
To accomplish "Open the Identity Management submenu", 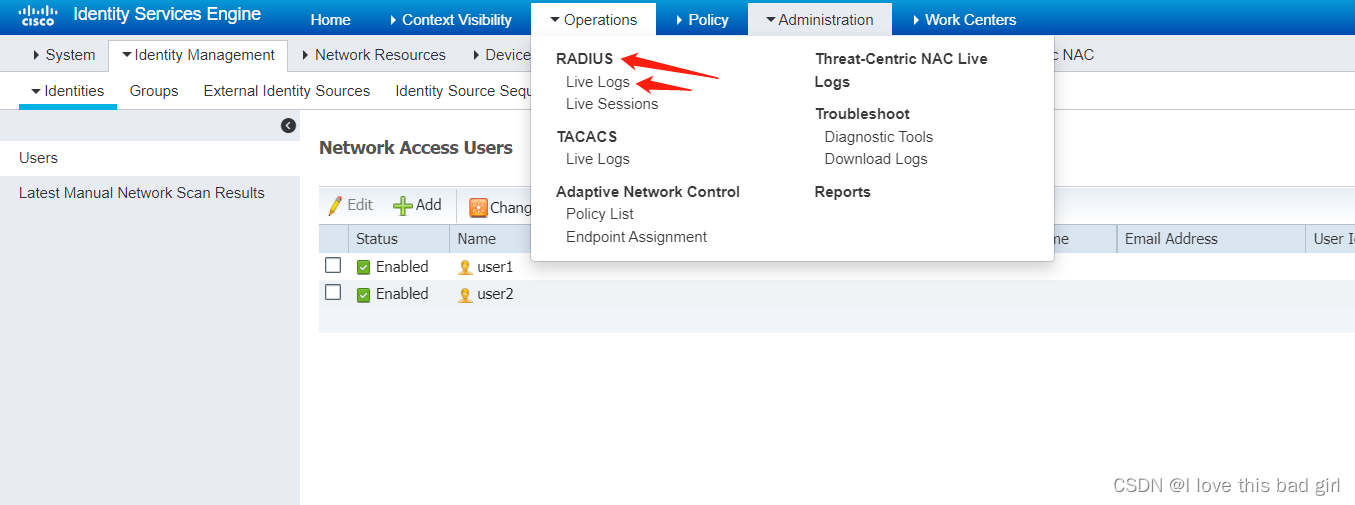I will [x=198, y=55].
